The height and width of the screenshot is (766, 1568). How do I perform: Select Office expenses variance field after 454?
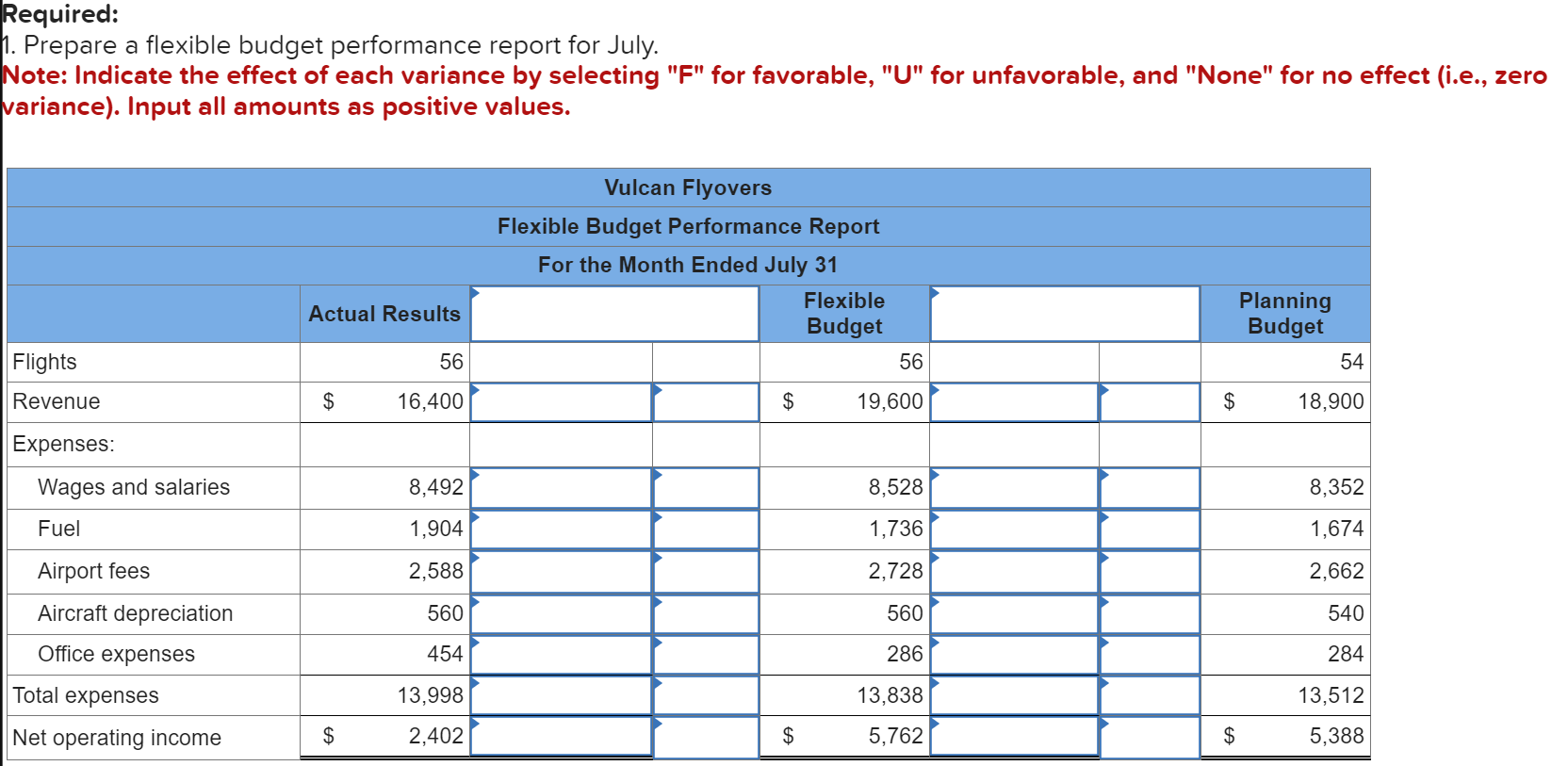click(562, 655)
